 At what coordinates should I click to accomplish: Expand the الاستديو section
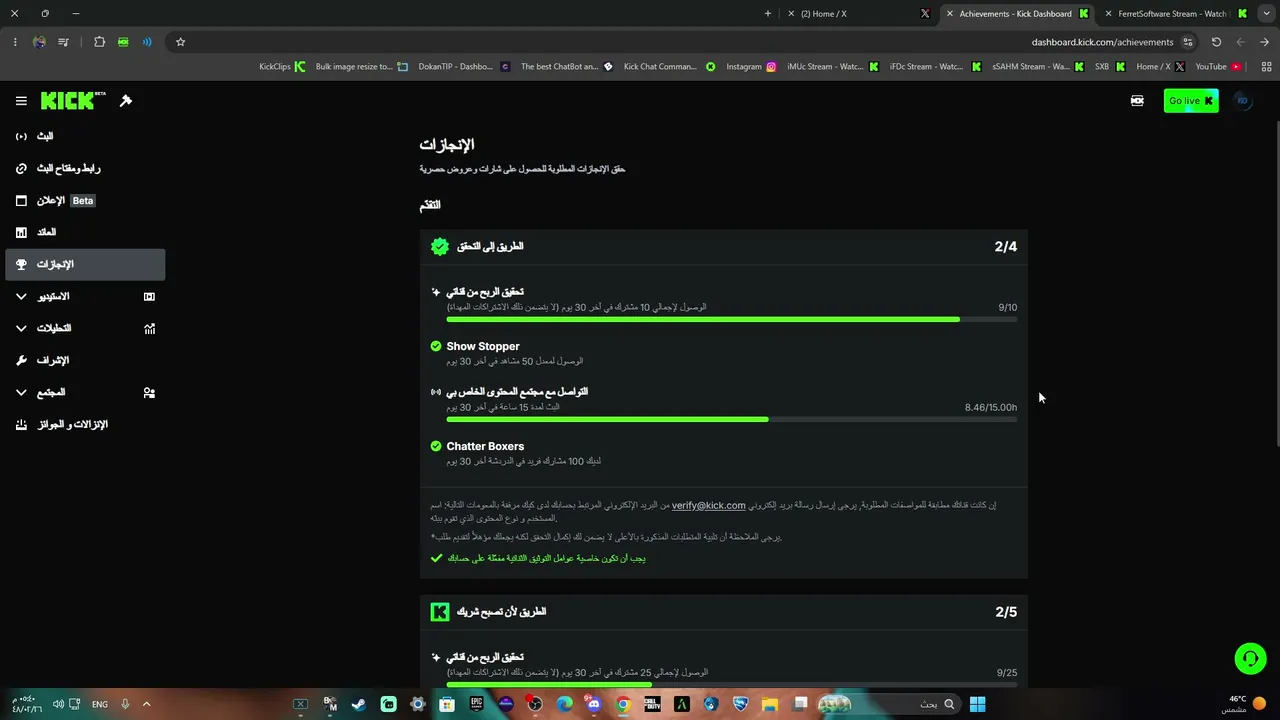85,296
